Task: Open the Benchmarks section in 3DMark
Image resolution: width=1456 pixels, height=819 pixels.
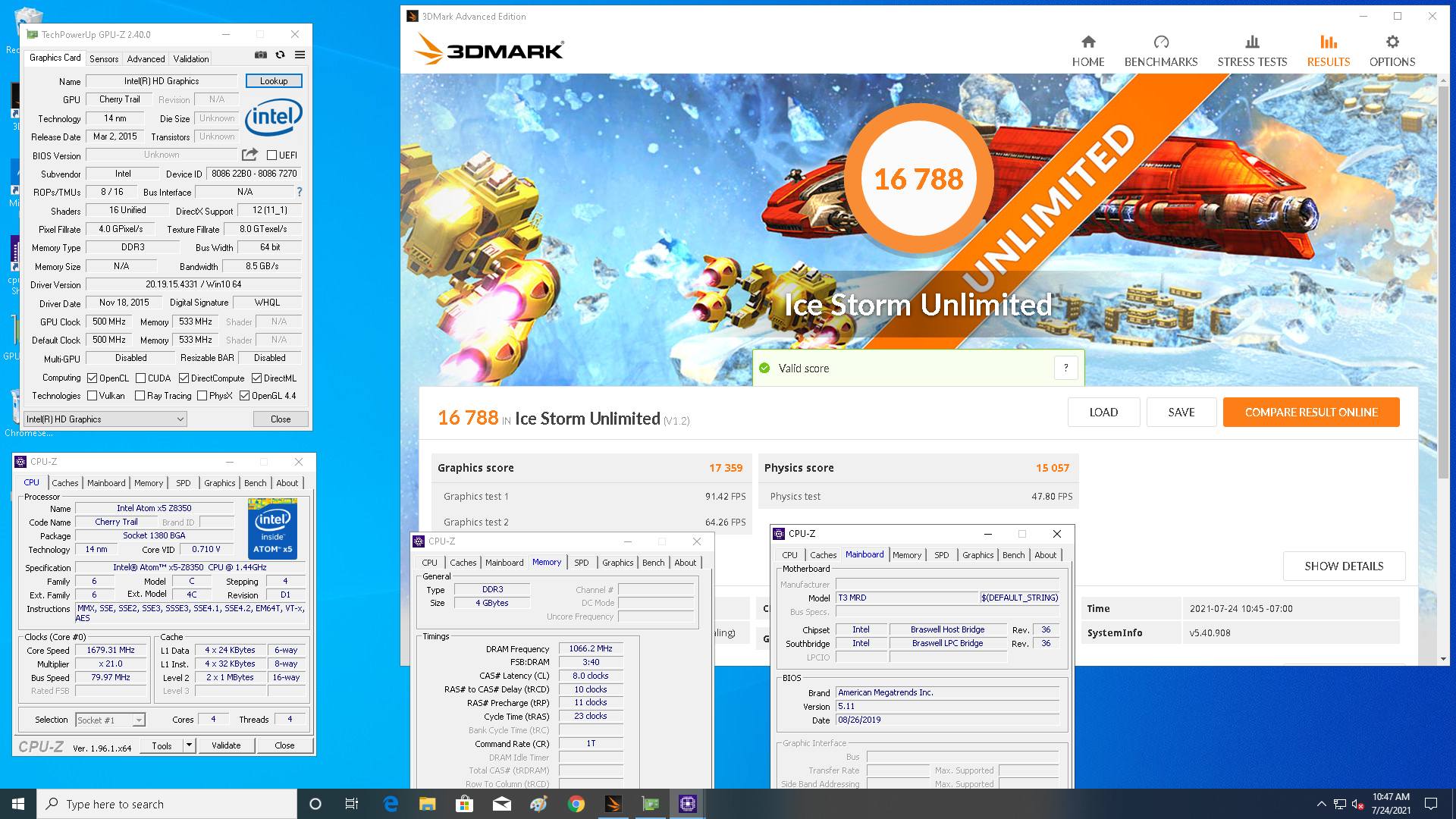Action: (1161, 51)
